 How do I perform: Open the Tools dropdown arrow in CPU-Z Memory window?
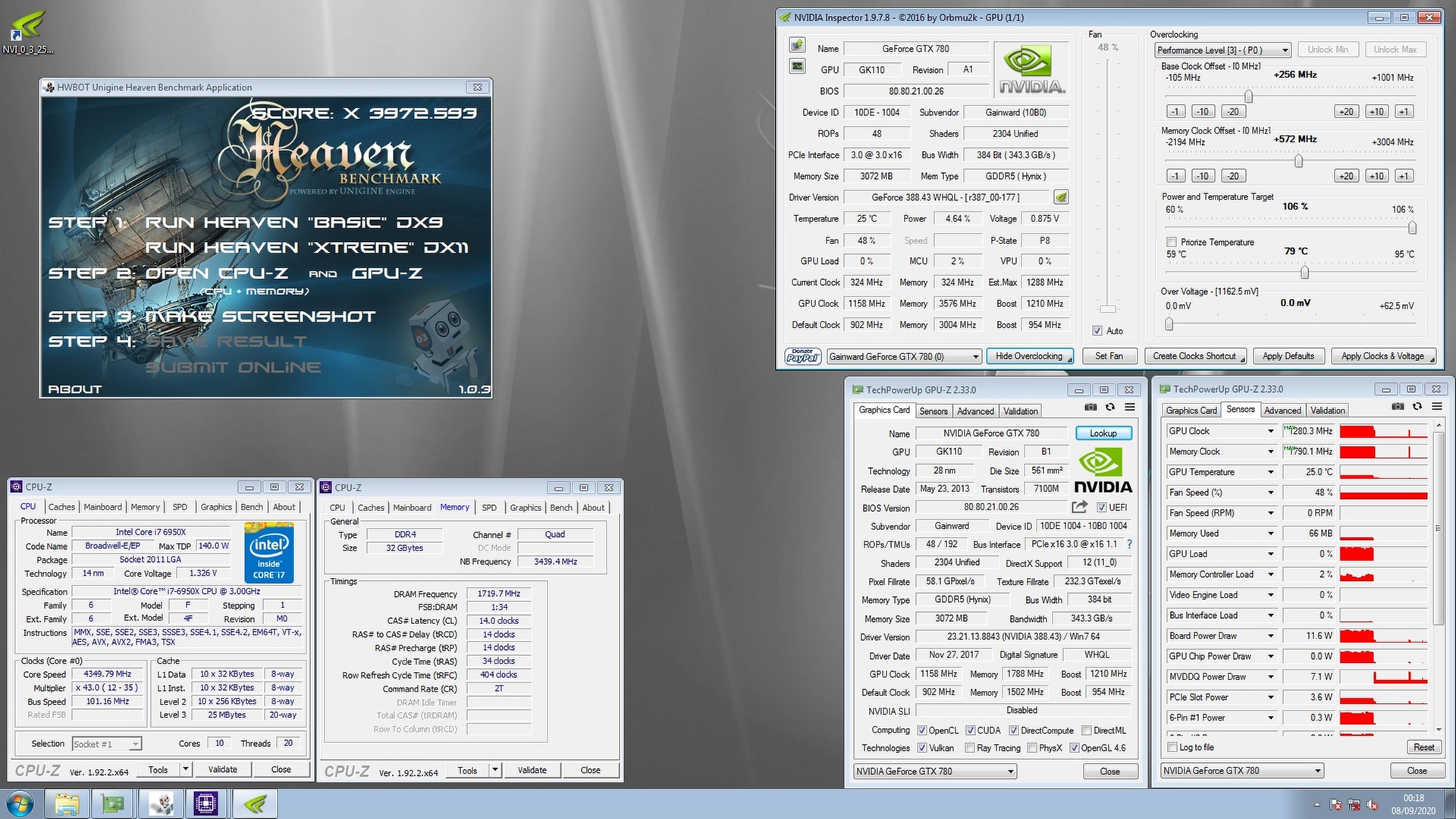click(495, 770)
